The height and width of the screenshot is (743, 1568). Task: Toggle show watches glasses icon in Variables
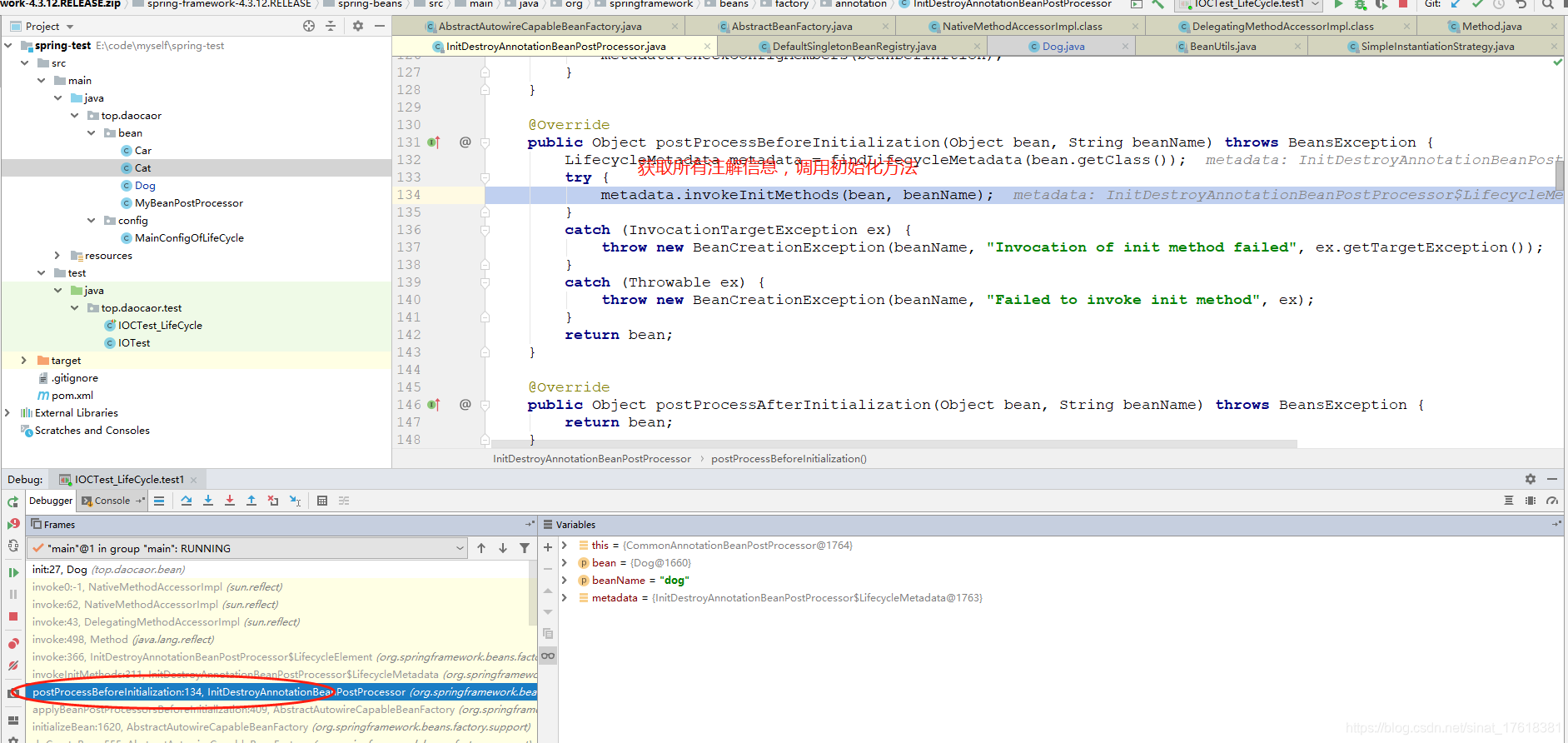point(548,656)
